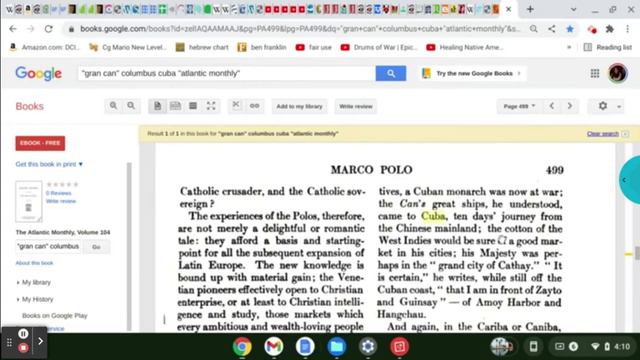Open settings gear dropdown arrow
This screenshot has height=360, width=640.
pos(619,107)
